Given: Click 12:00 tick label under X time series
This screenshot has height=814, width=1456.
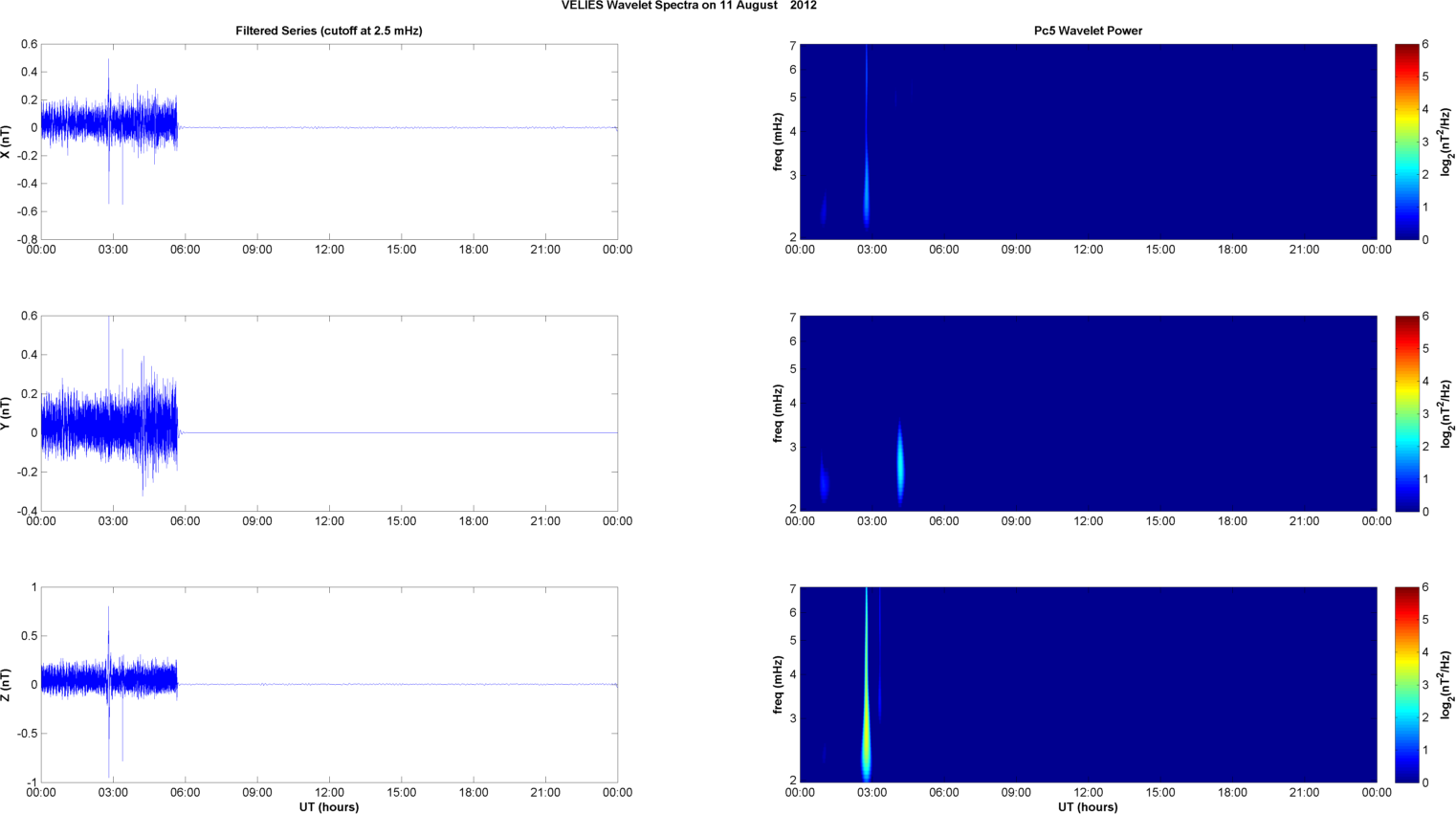Looking at the screenshot, I should pyautogui.click(x=329, y=250).
